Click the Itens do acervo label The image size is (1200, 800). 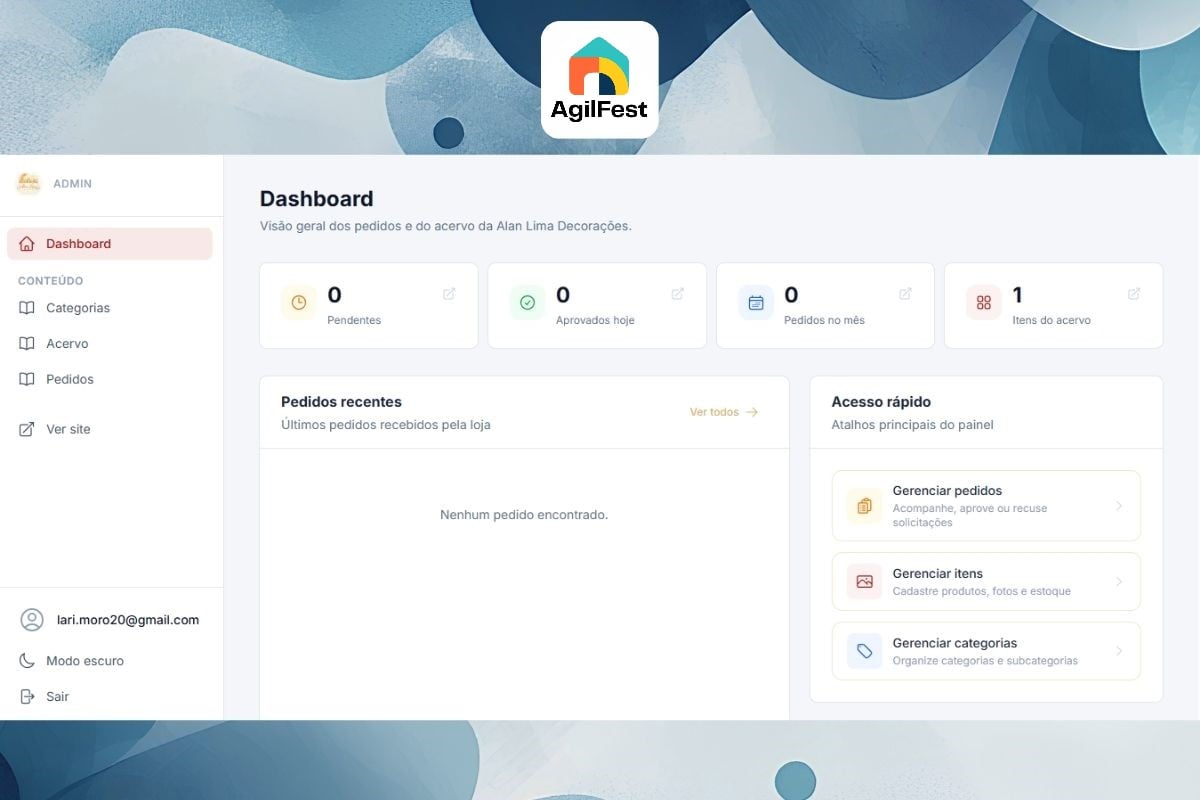pos(1051,320)
